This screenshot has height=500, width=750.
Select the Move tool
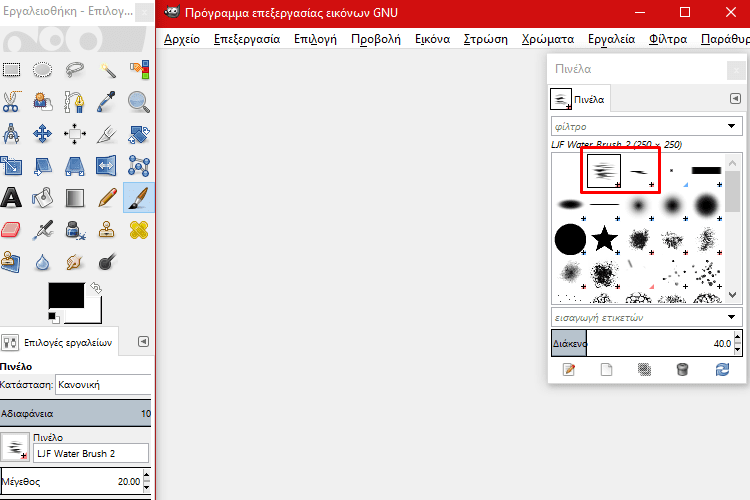coord(43,134)
